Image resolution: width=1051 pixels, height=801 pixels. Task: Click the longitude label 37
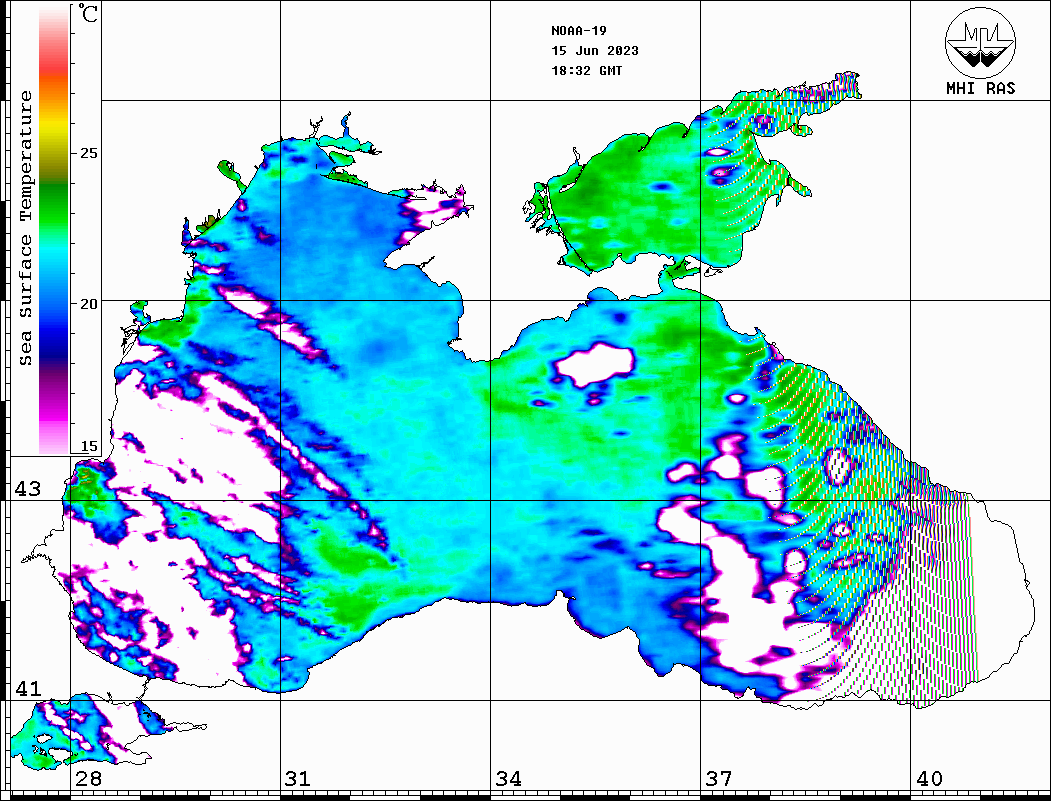[x=718, y=778]
